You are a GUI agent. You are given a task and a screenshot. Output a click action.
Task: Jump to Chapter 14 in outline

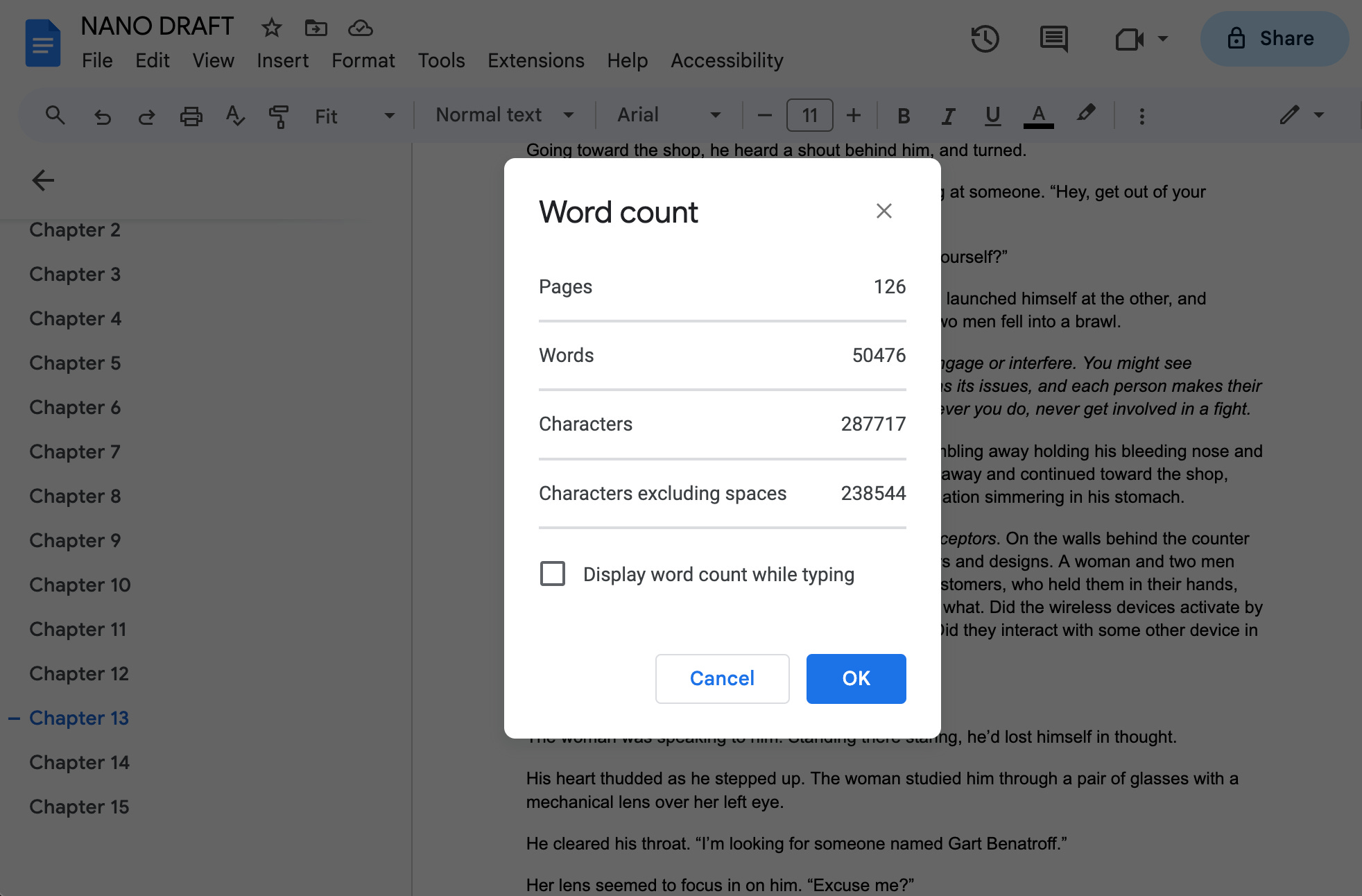point(79,763)
